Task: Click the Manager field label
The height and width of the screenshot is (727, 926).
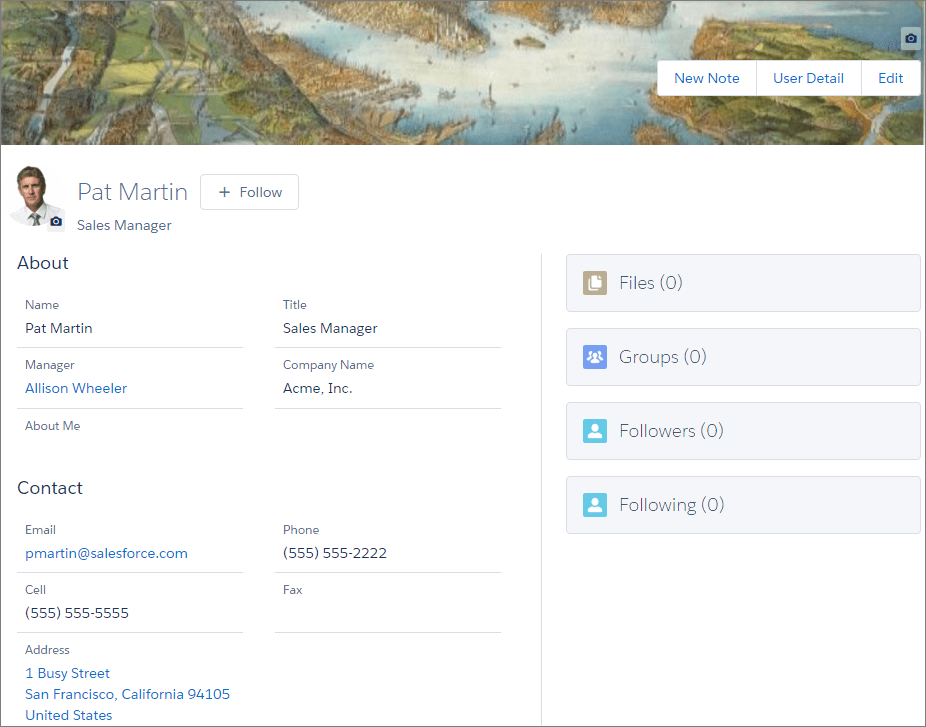Action: pos(50,365)
